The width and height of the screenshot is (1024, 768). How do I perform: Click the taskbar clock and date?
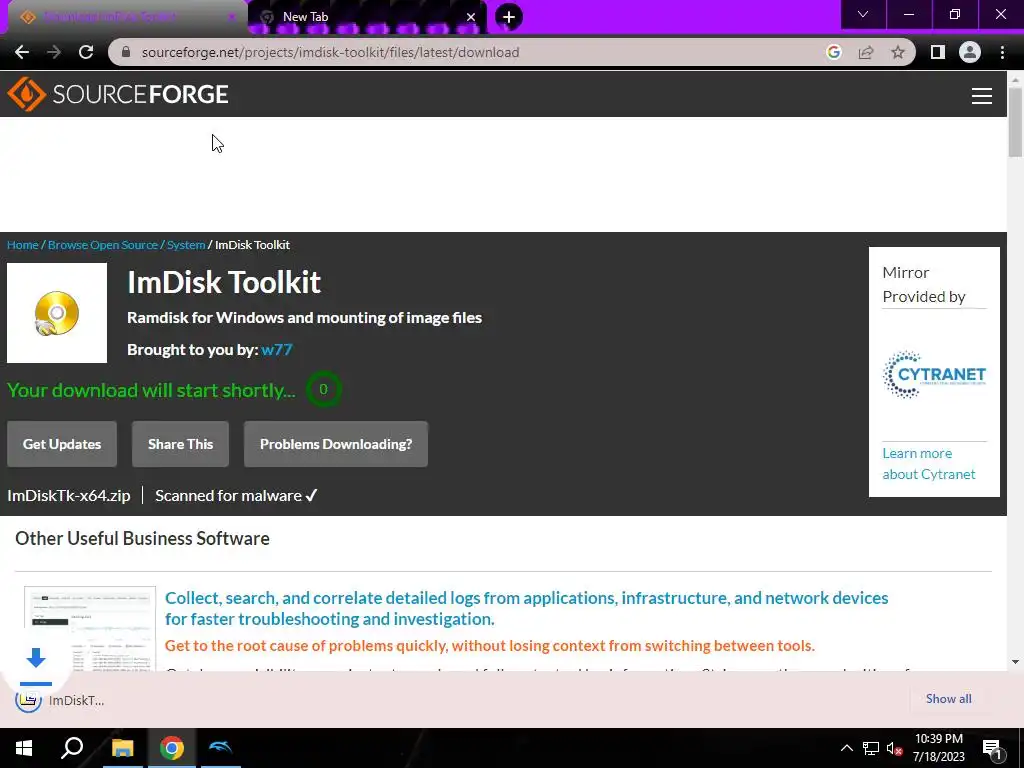(938, 748)
